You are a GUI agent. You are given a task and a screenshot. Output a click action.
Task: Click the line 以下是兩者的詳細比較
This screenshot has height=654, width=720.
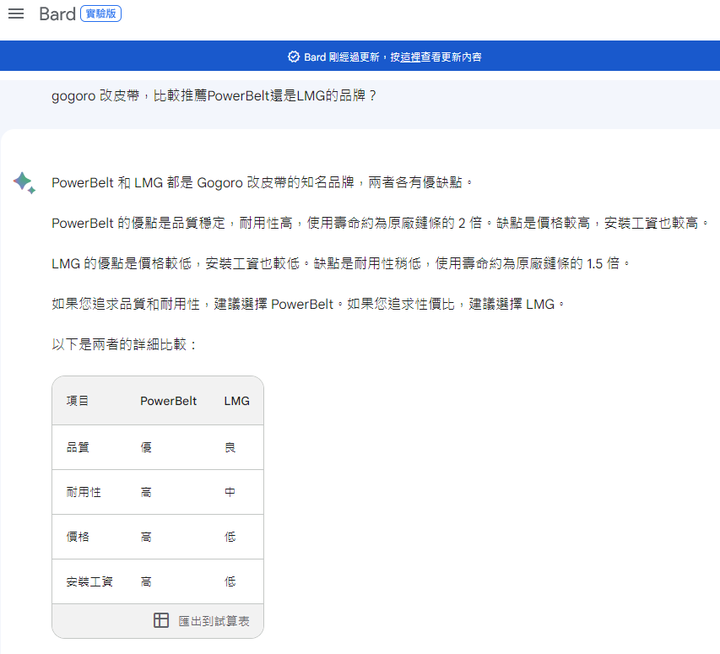pyautogui.click(x=124, y=344)
